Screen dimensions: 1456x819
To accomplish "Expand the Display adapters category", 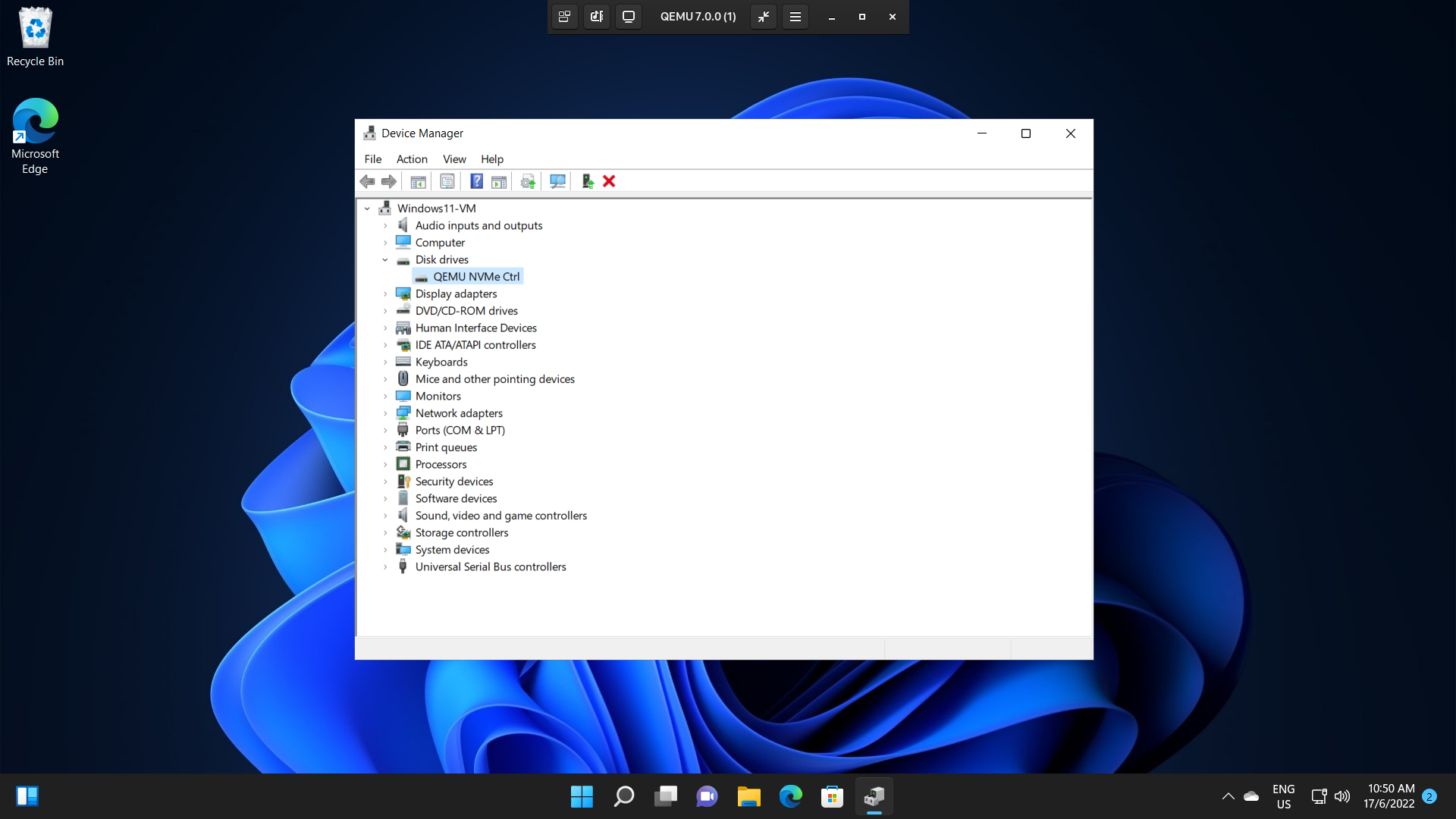I will click(x=385, y=294).
